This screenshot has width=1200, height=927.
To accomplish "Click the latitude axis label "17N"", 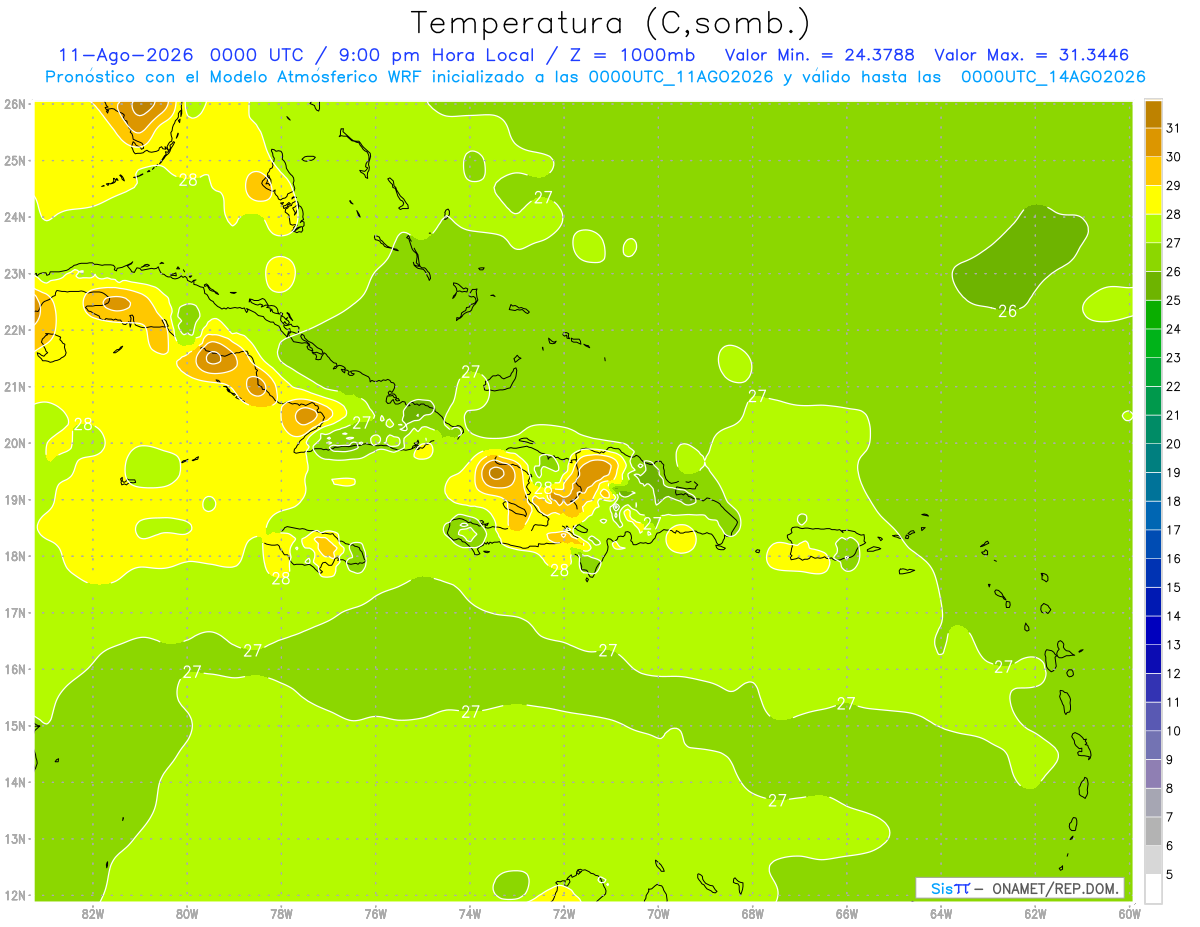I will click(15, 613).
